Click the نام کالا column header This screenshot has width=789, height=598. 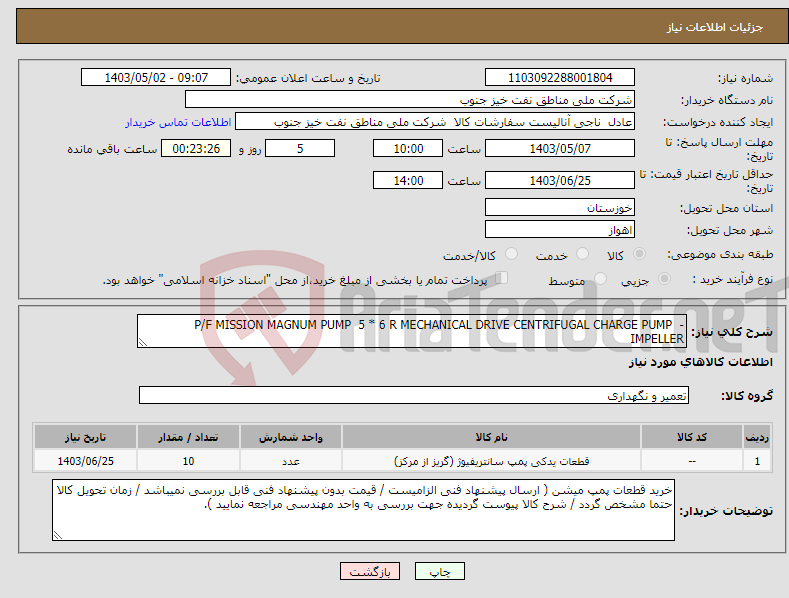(491, 437)
